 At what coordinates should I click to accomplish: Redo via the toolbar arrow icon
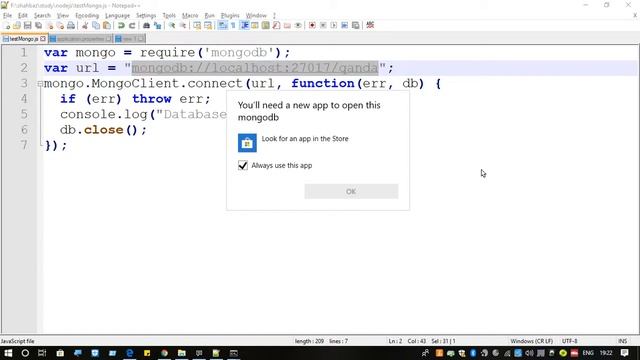coord(132,25)
